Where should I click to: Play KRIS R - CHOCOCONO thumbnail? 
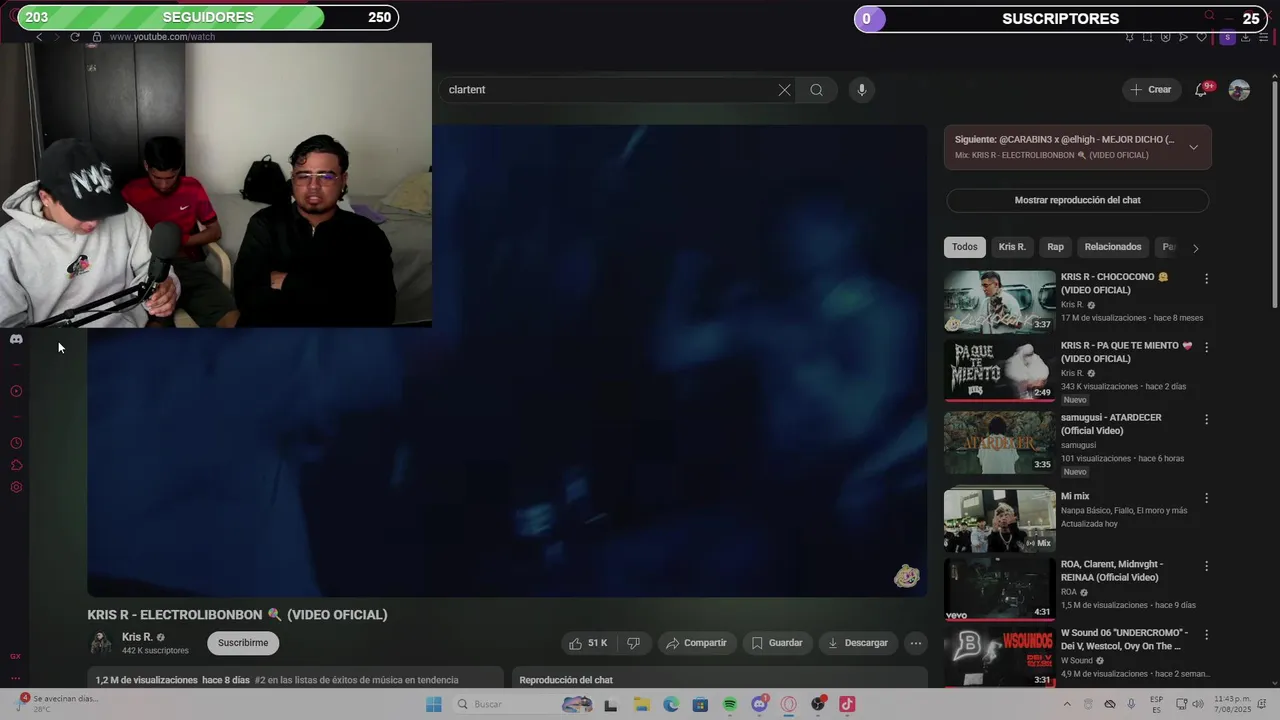pos(999,301)
